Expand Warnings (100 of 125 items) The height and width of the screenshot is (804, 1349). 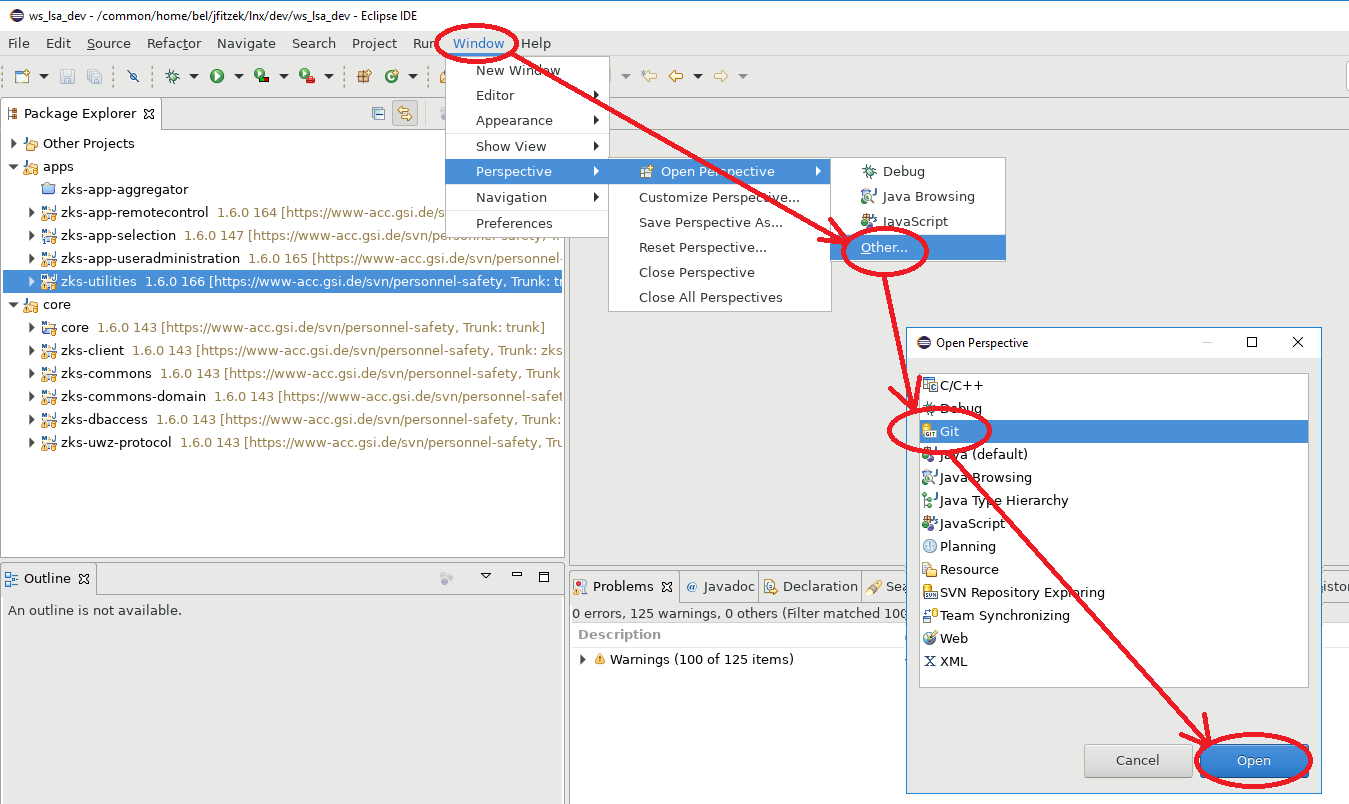[x=583, y=660]
